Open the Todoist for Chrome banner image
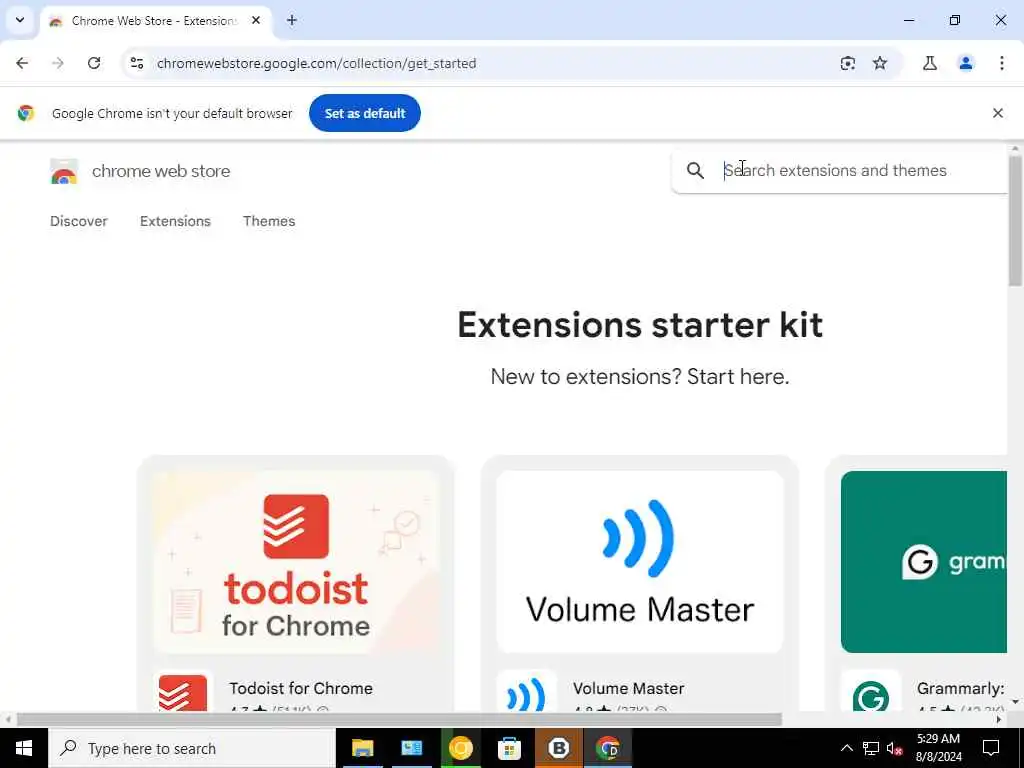The image size is (1024, 768). (x=296, y=562)
